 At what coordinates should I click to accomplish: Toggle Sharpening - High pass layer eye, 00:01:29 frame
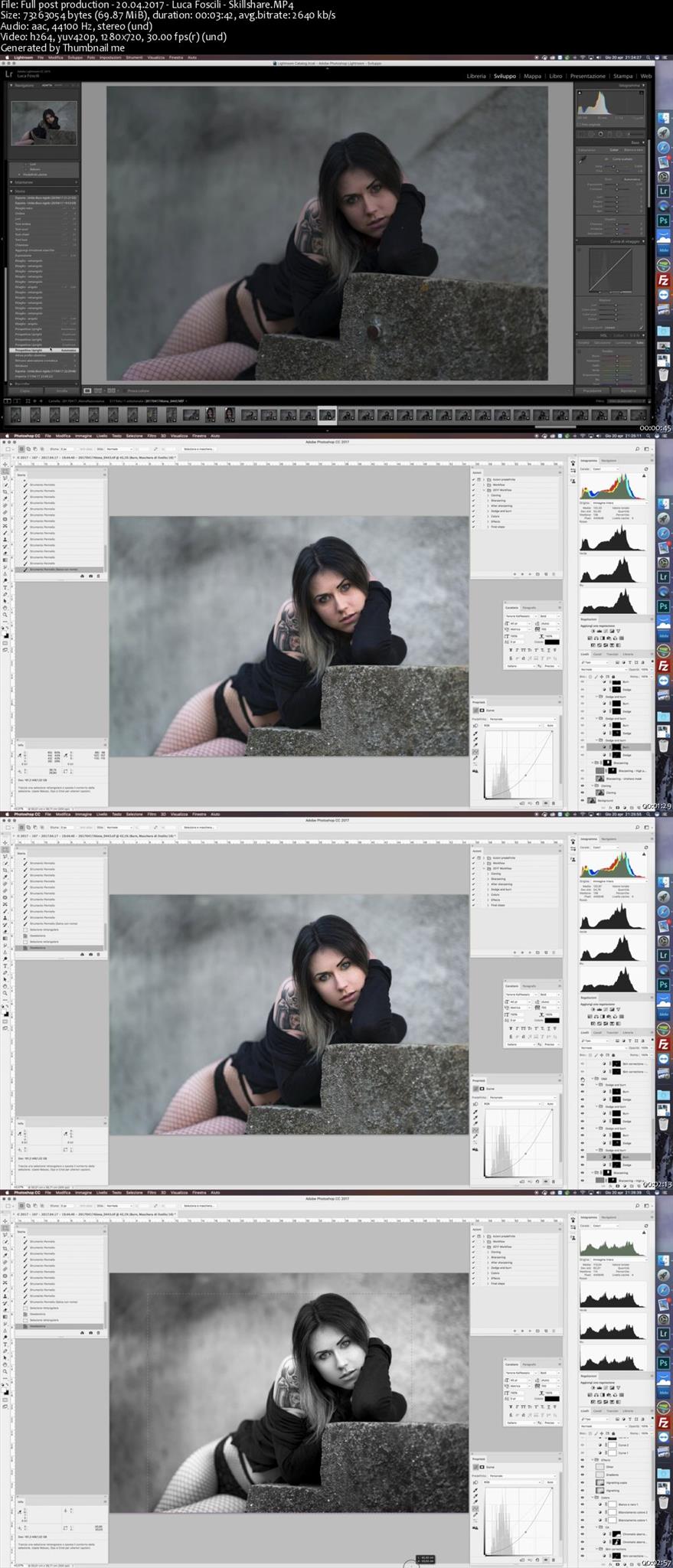(583, 771)
